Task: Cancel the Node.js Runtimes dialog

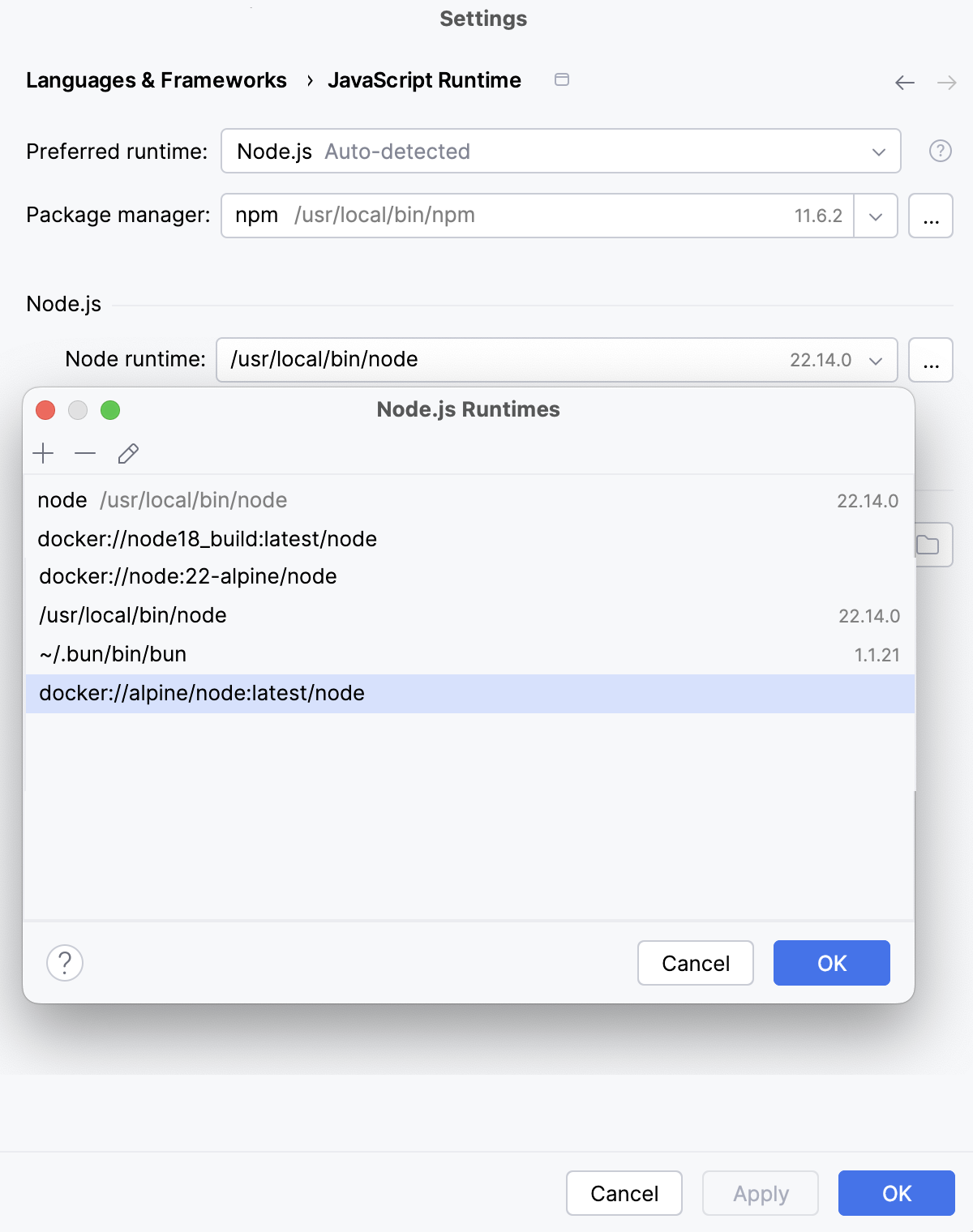Action: 695,963
